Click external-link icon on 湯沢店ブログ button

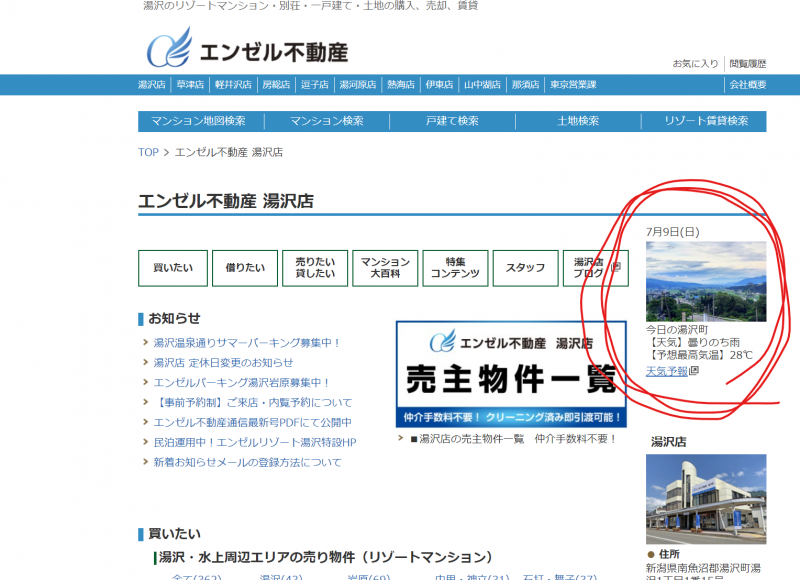tap(616, 267)
